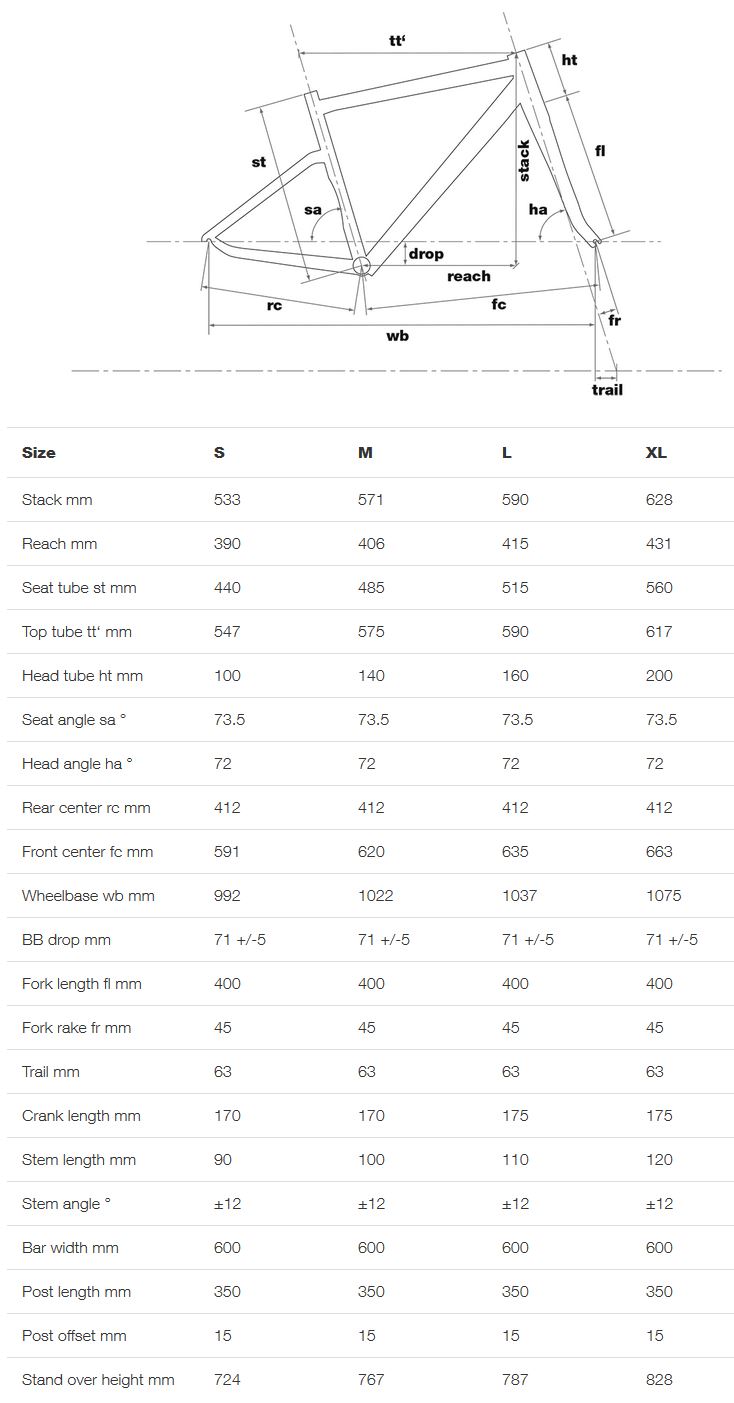
Task: Click the Stem length value 90 for size S
Action: 223,1159
